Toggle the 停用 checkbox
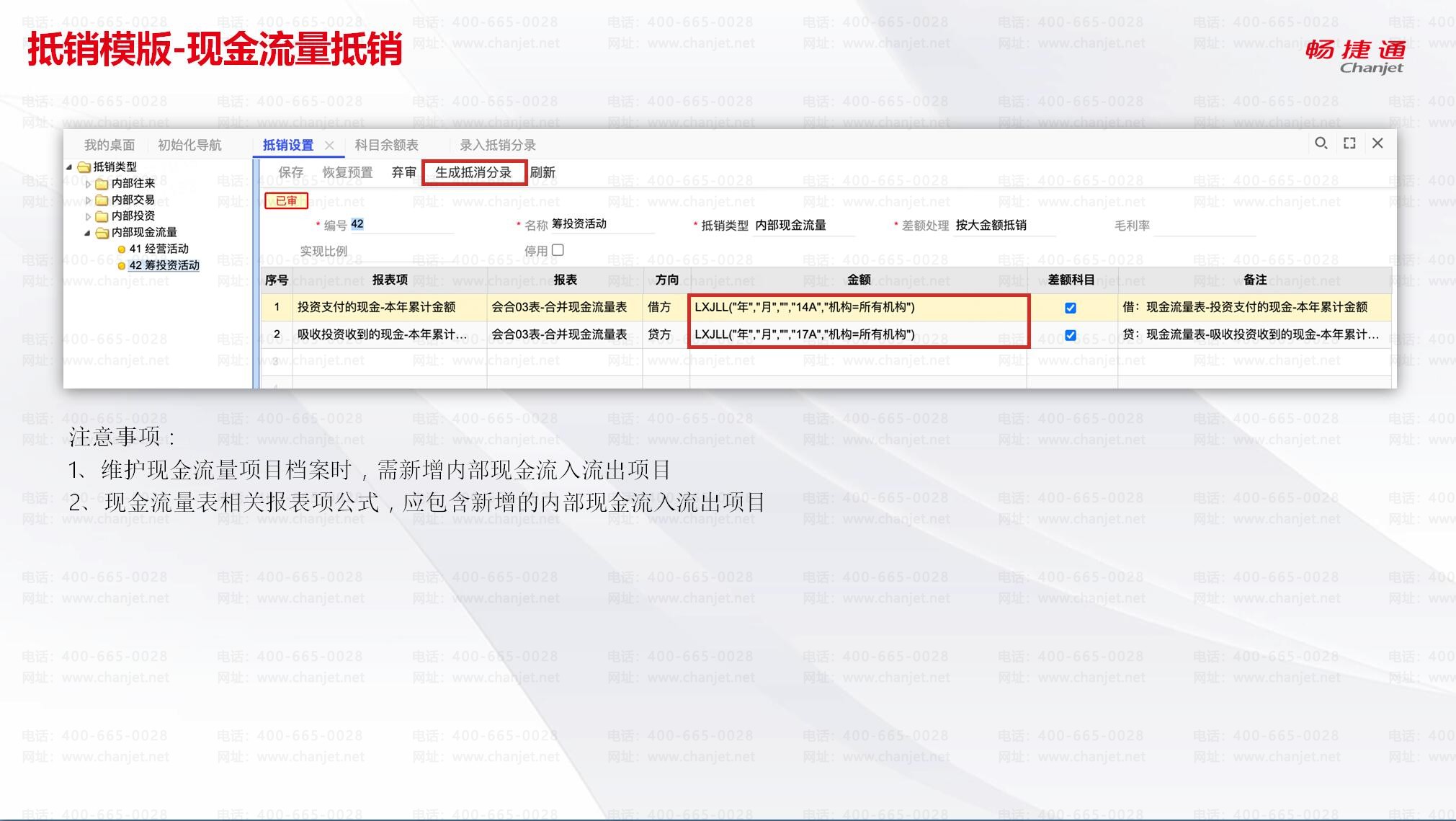 click(558, 250)
